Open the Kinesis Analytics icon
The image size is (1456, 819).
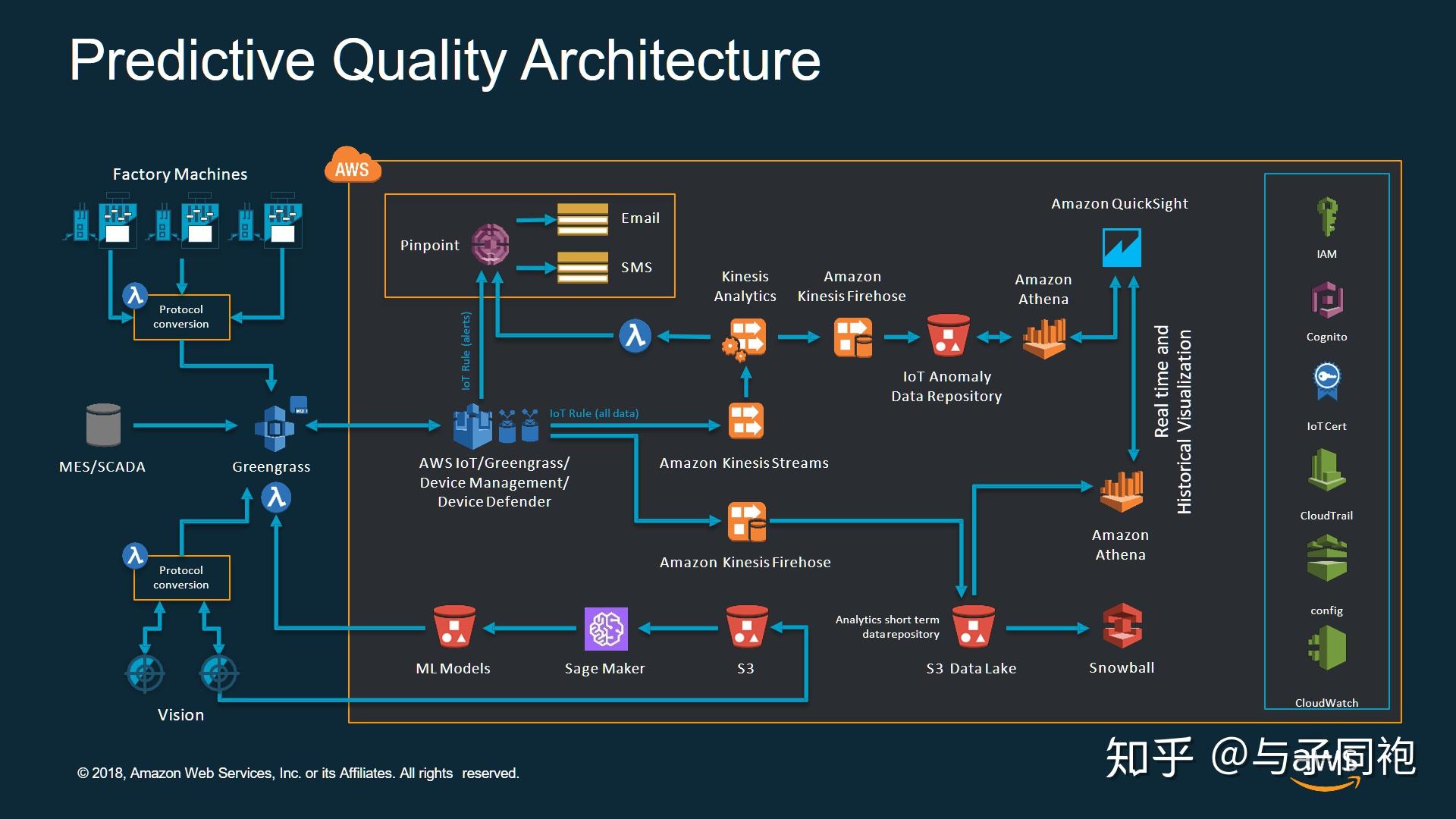tap(744, 338)
